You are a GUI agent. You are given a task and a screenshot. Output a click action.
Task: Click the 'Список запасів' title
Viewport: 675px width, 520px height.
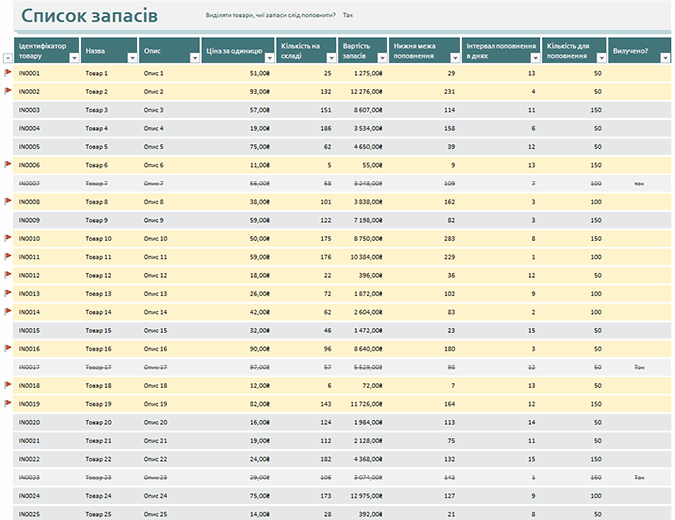88,16
